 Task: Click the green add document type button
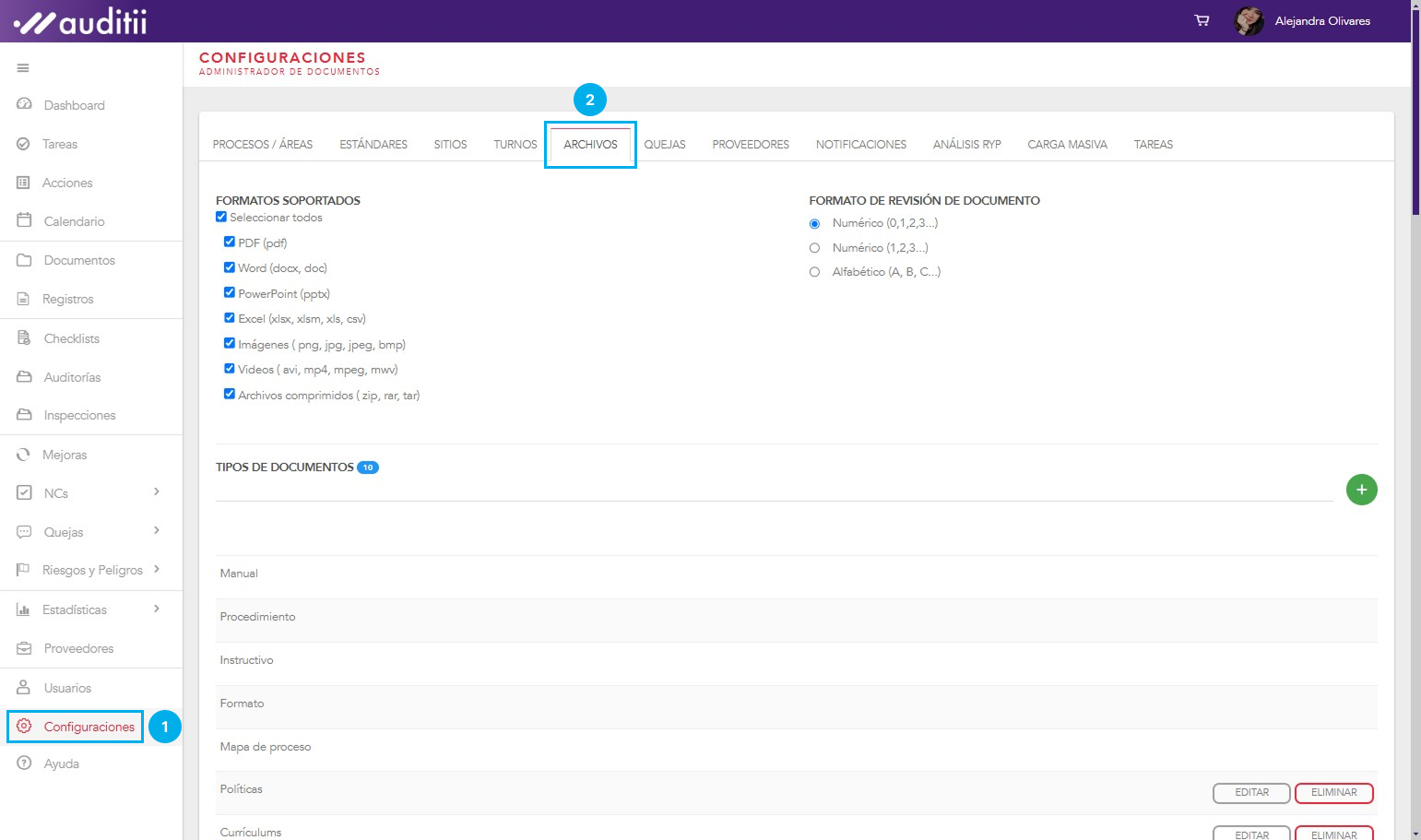click(1361, 490)
